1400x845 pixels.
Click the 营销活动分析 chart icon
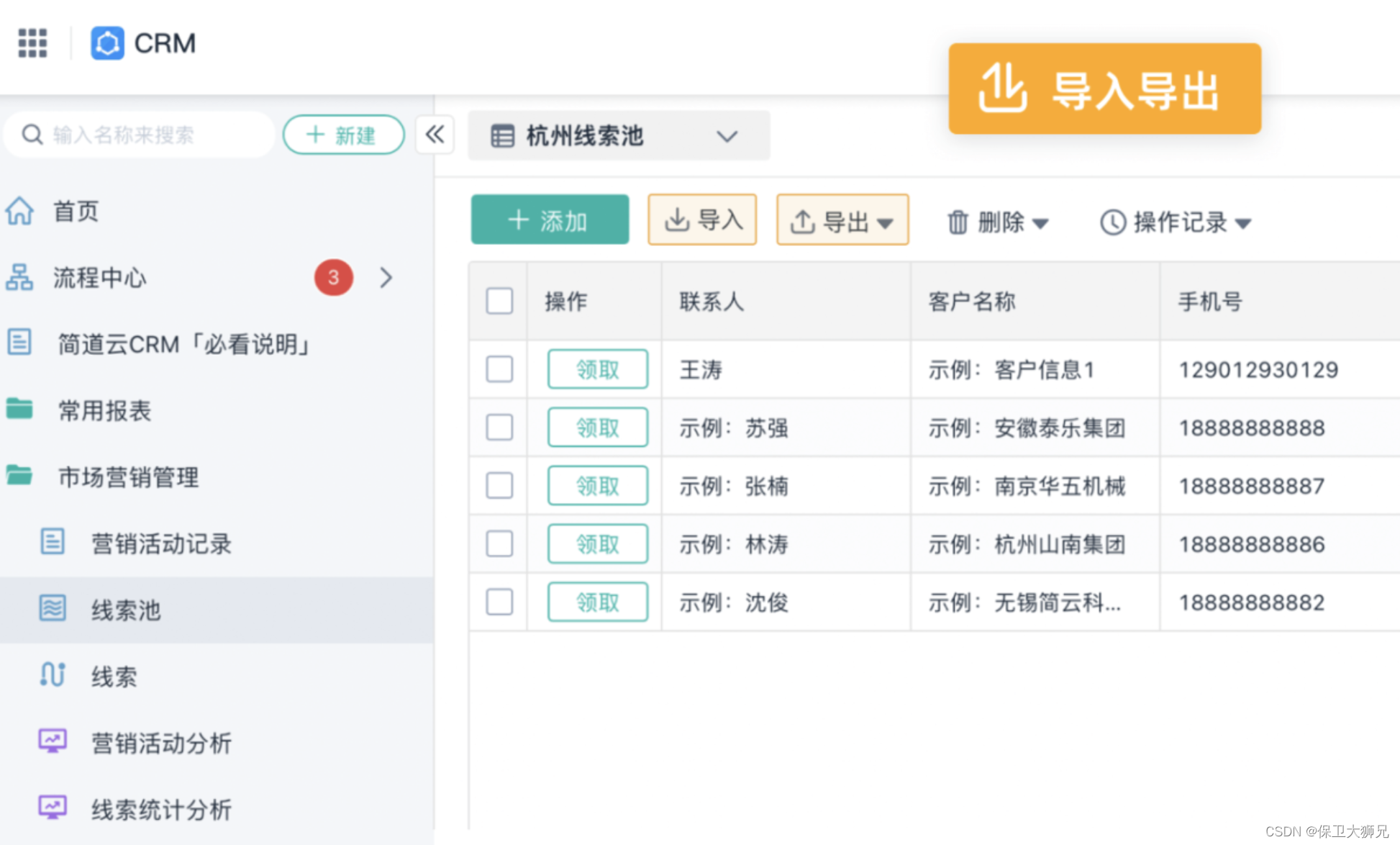[53, 741]
